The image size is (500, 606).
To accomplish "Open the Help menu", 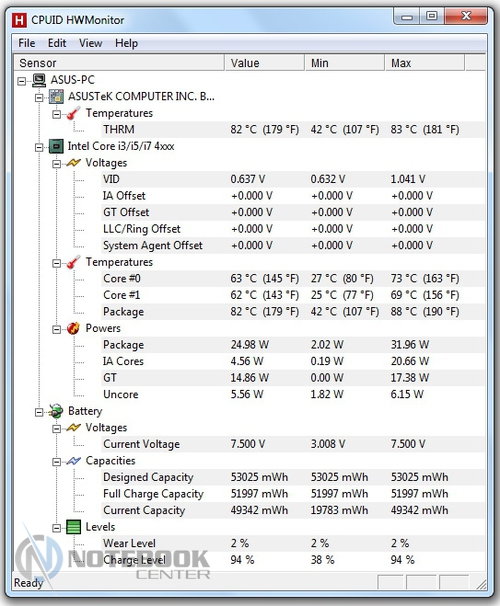I will 126,43.
